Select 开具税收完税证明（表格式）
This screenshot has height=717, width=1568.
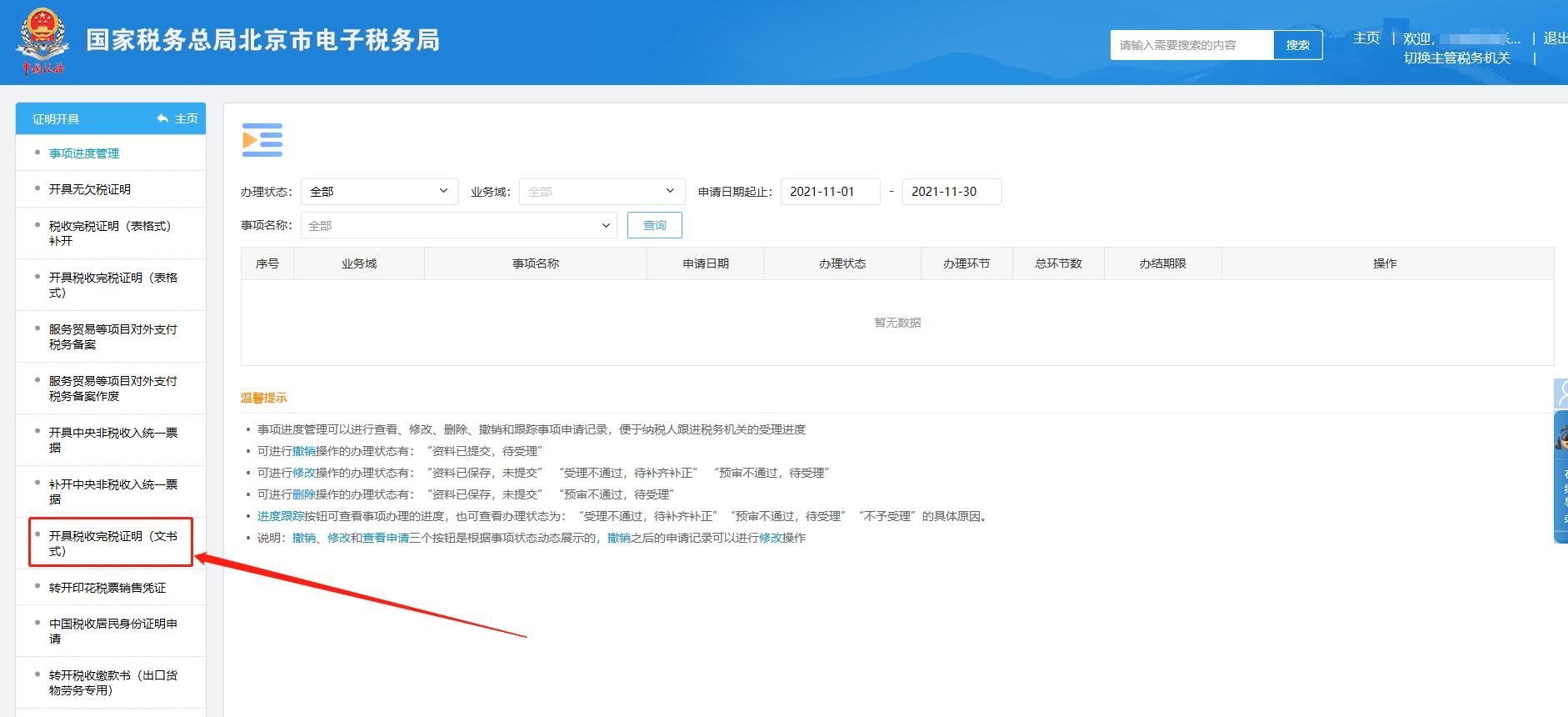(x=113, y=285)
